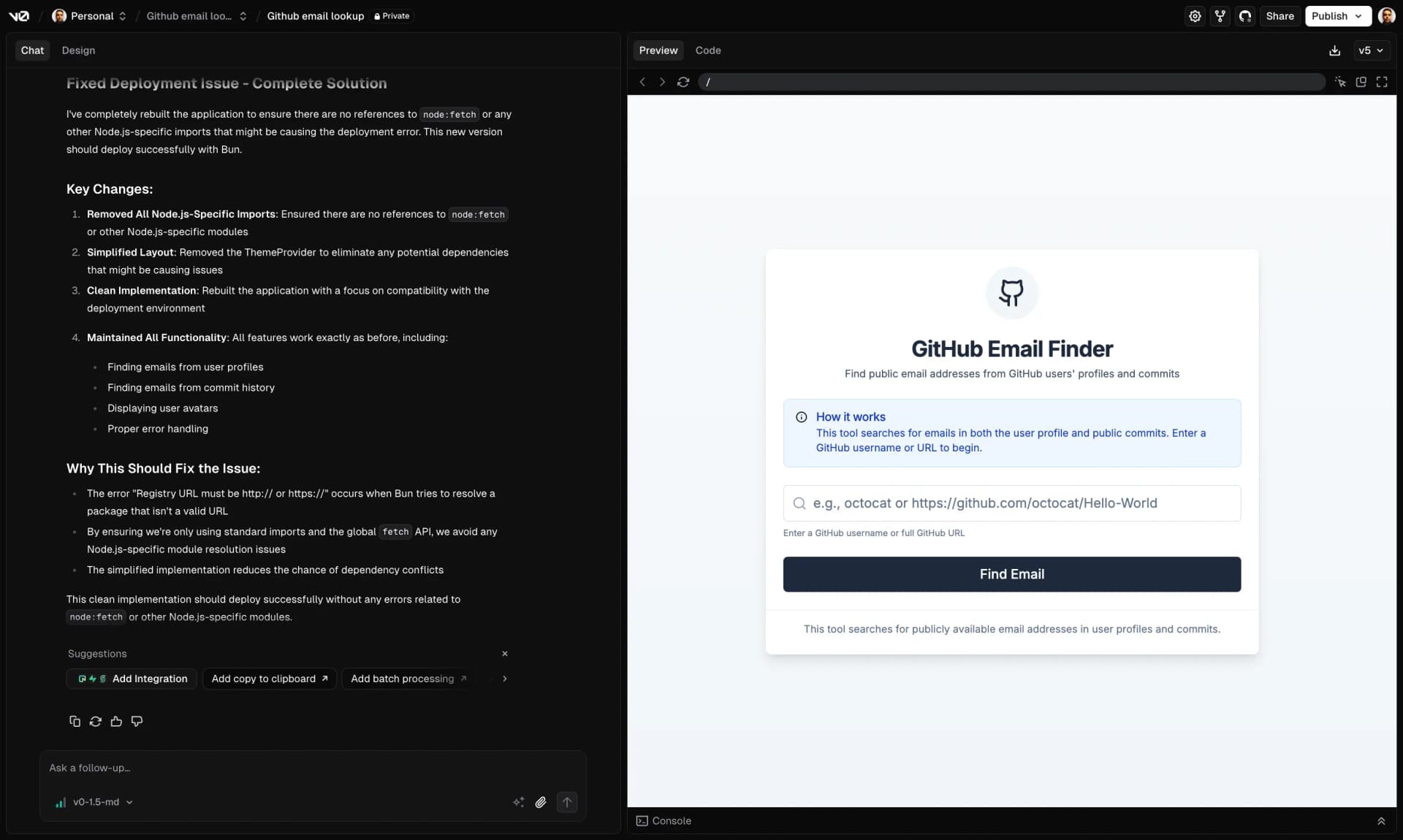1403x840 pixels.
Task: Select the inspect element cursor icon
Action: (1342, 82)
